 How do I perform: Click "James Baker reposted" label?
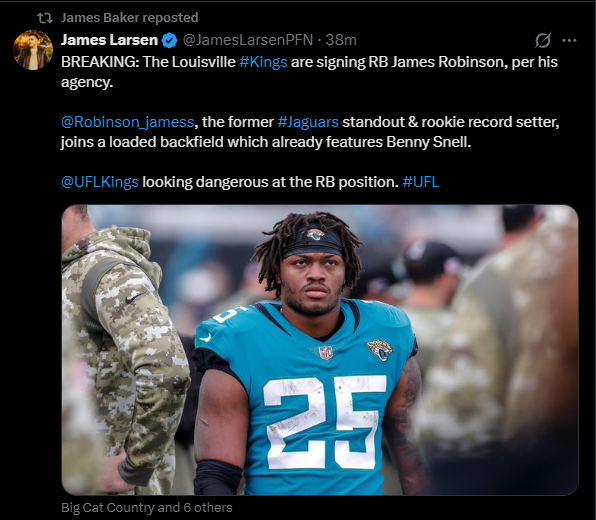[x=130, y=17]
